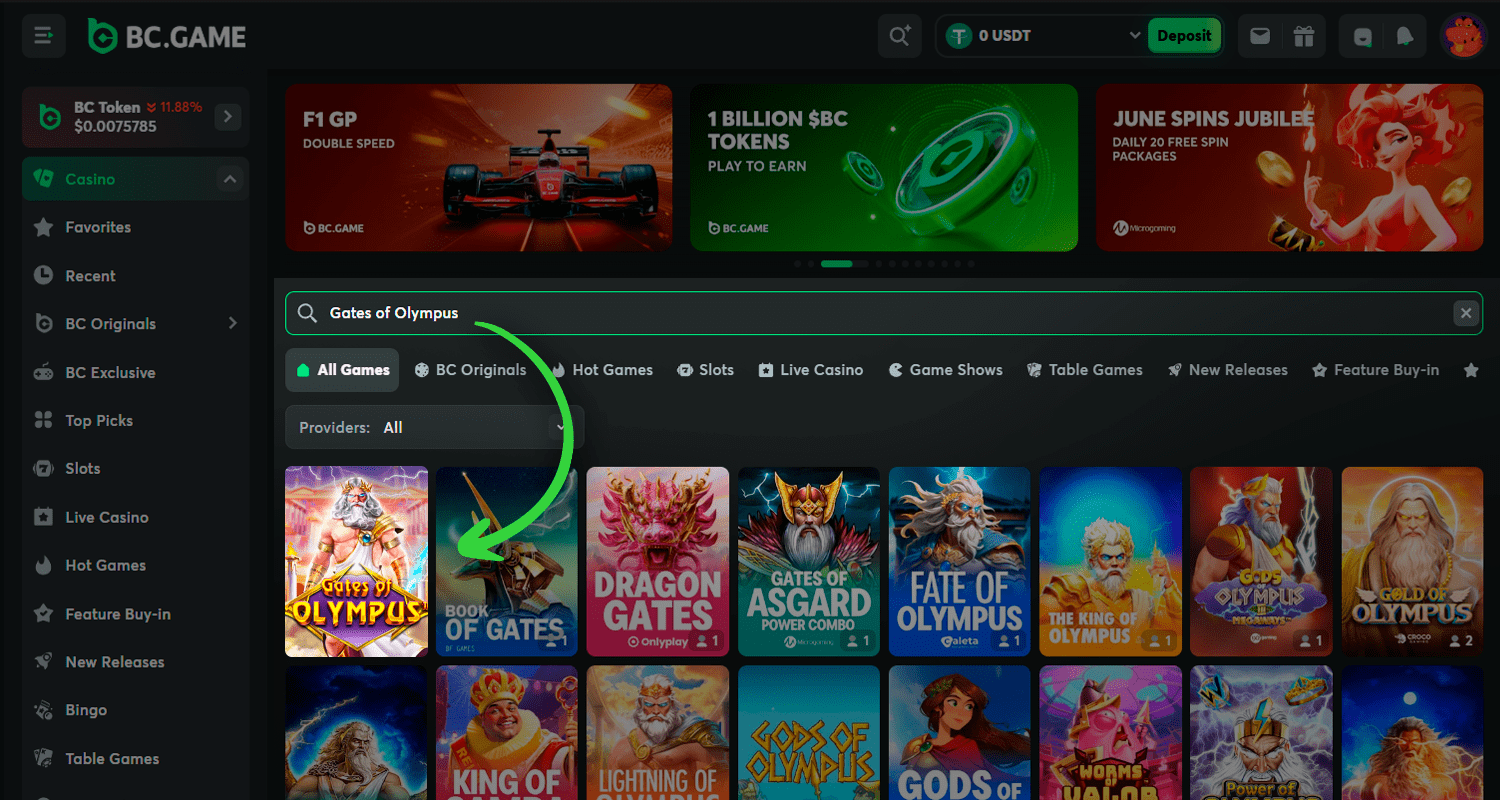Image resolution: width=1500 pixels, height=800 pixels.
Task: Switch to New Releases tab
Action: click(1227, 370)
